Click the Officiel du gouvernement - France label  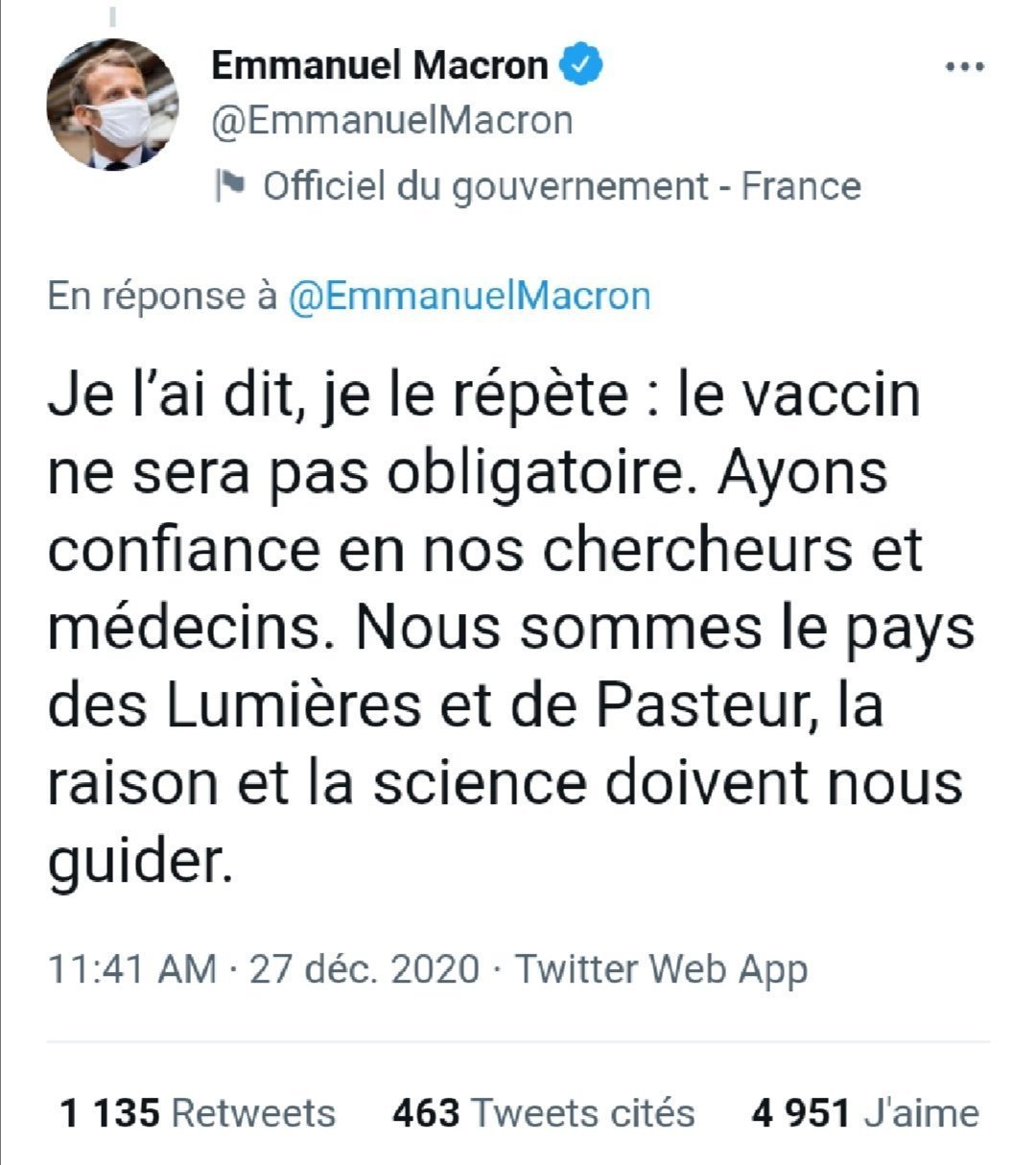tap(561, 186)
